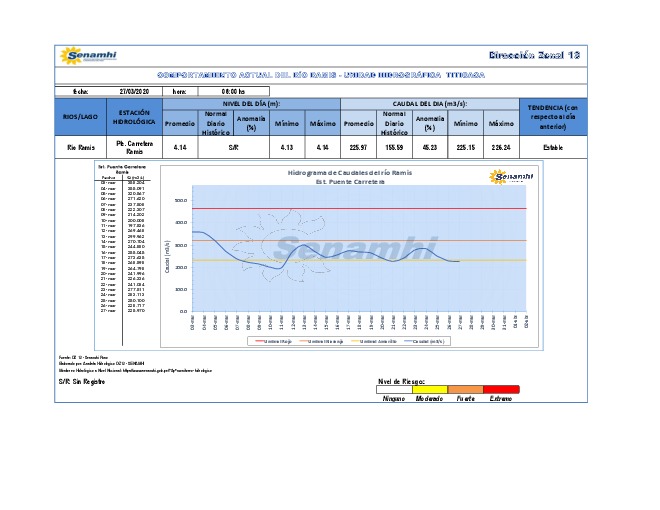The height and width of the screenshot is (510, 660).
Task: Click the fecha field showing 27/03/2020
Action: tap(133, 89)
